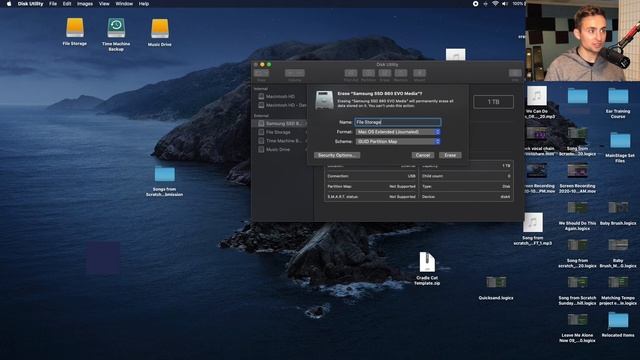Click the Partition toolbar icon
The width and height of the screenshot is (640, 360).
[x=368, y=73]
